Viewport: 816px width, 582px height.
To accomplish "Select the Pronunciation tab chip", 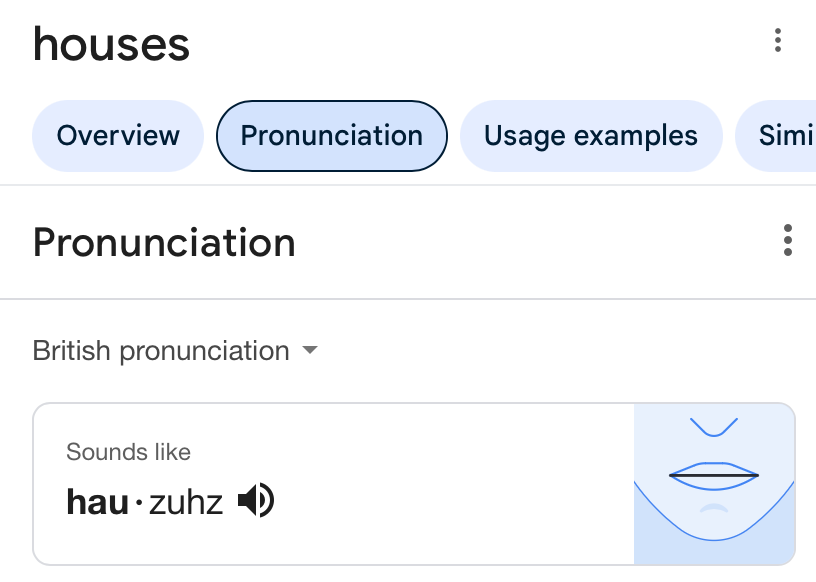I will 332,136.
